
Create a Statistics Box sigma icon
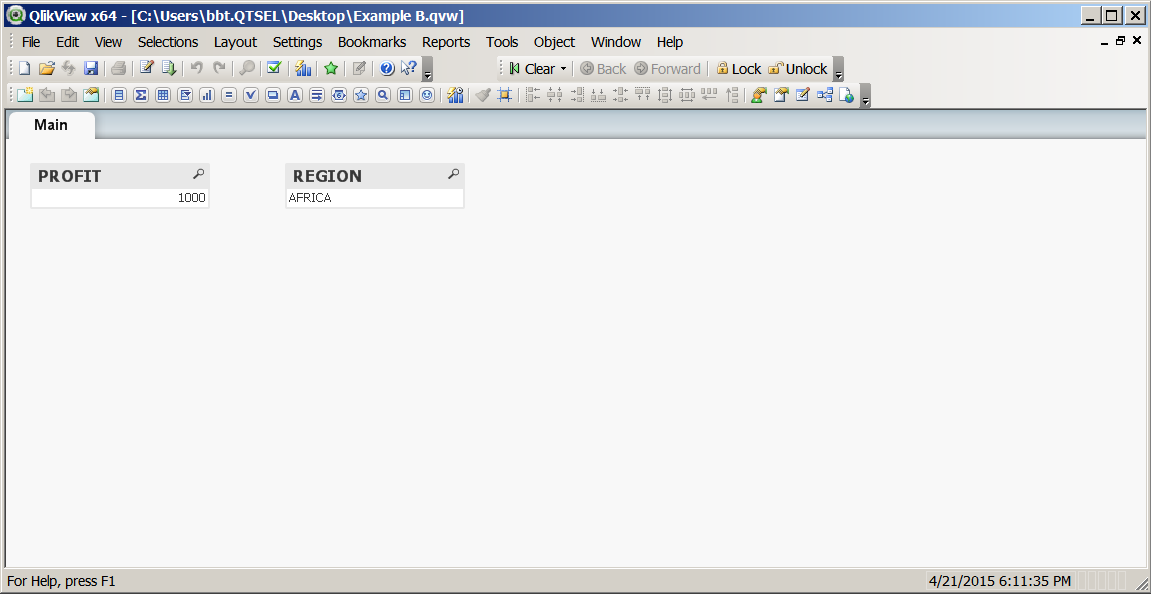(141, 95)
